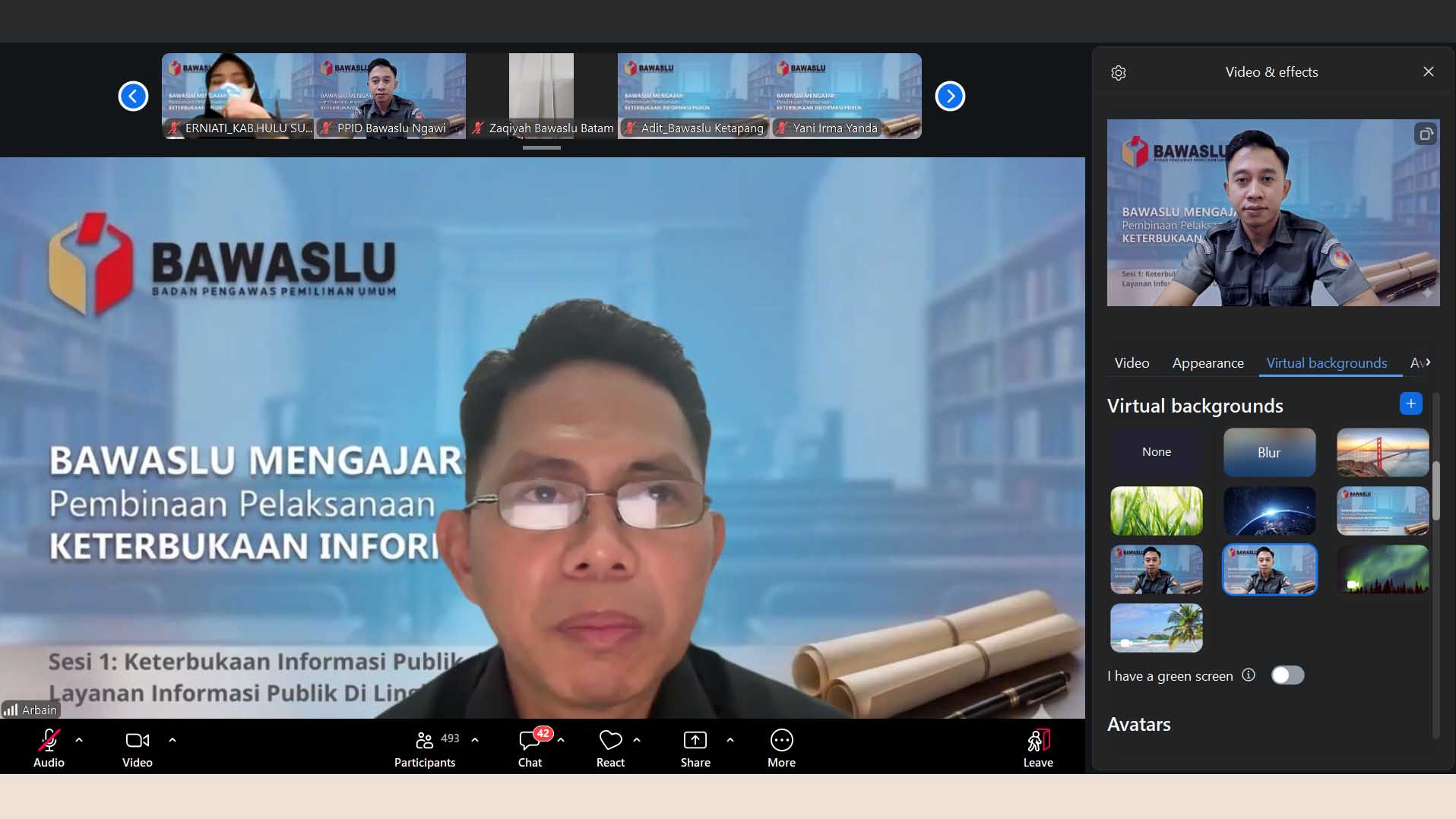The height and width of the screenshot is (819, 1456).
Task: Select ERNIATI_KAB.HULU SU participant thumbnail
Action: pyautogui.click(x=238, y=96)
